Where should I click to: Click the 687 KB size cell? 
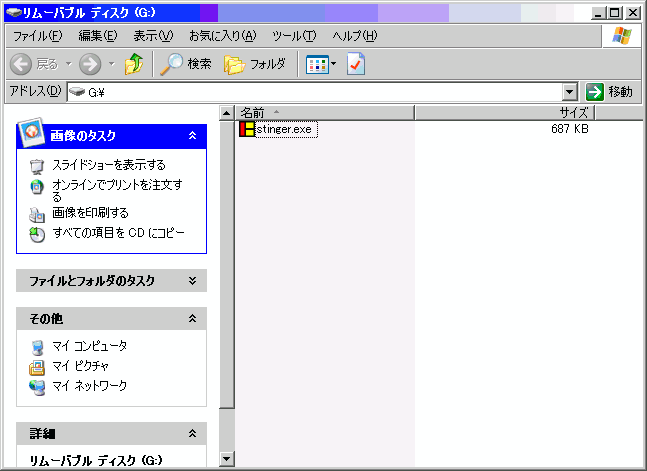tap(570, 129)
